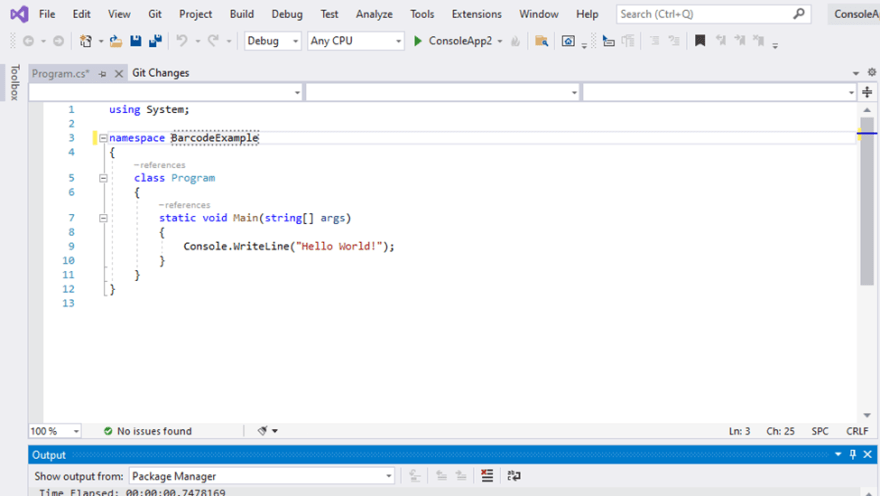
Task: Expand the Toolbox side panel
Action: pos(15,82)
